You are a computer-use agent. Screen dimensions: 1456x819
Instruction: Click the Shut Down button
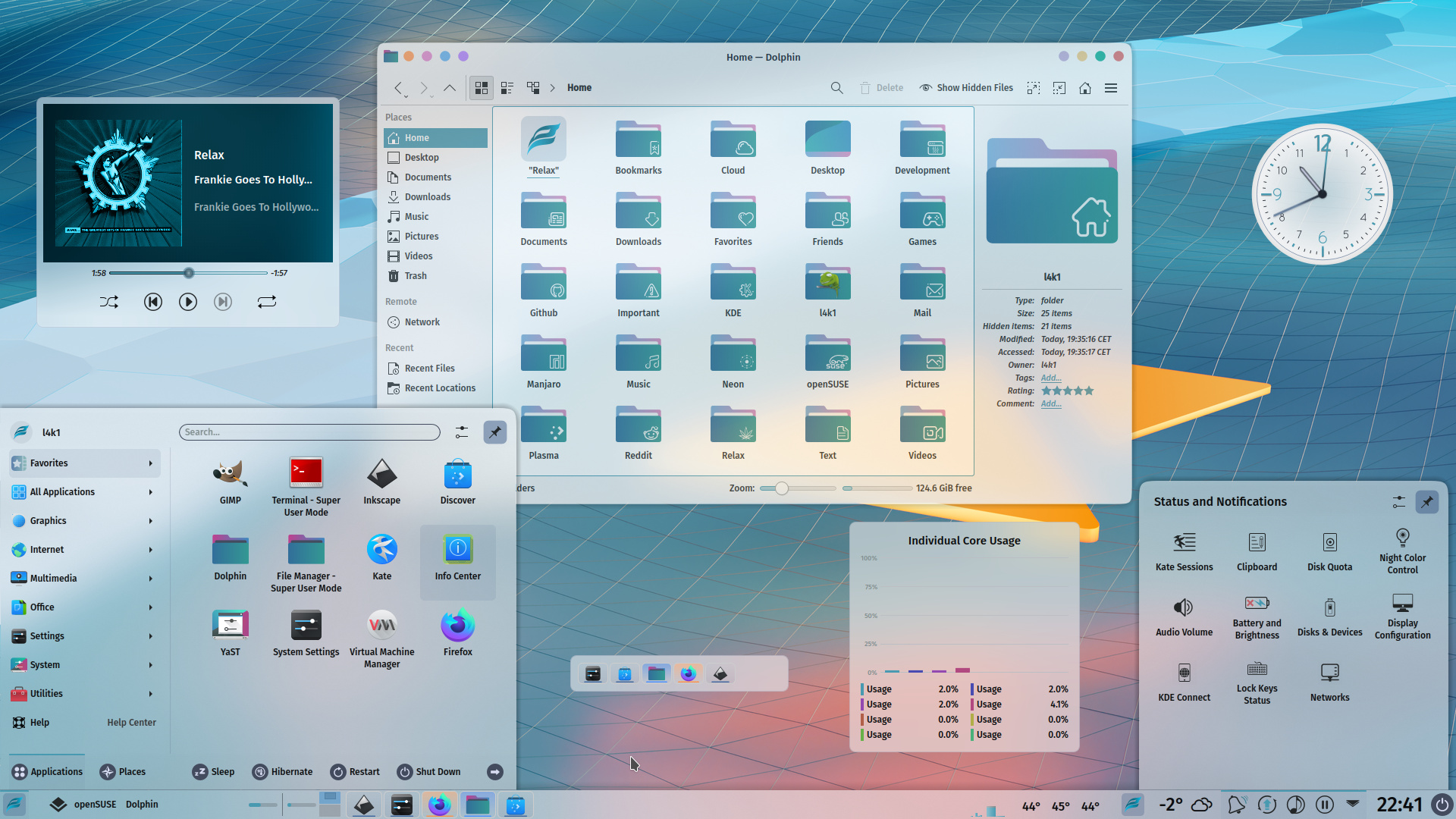(428, 772)
